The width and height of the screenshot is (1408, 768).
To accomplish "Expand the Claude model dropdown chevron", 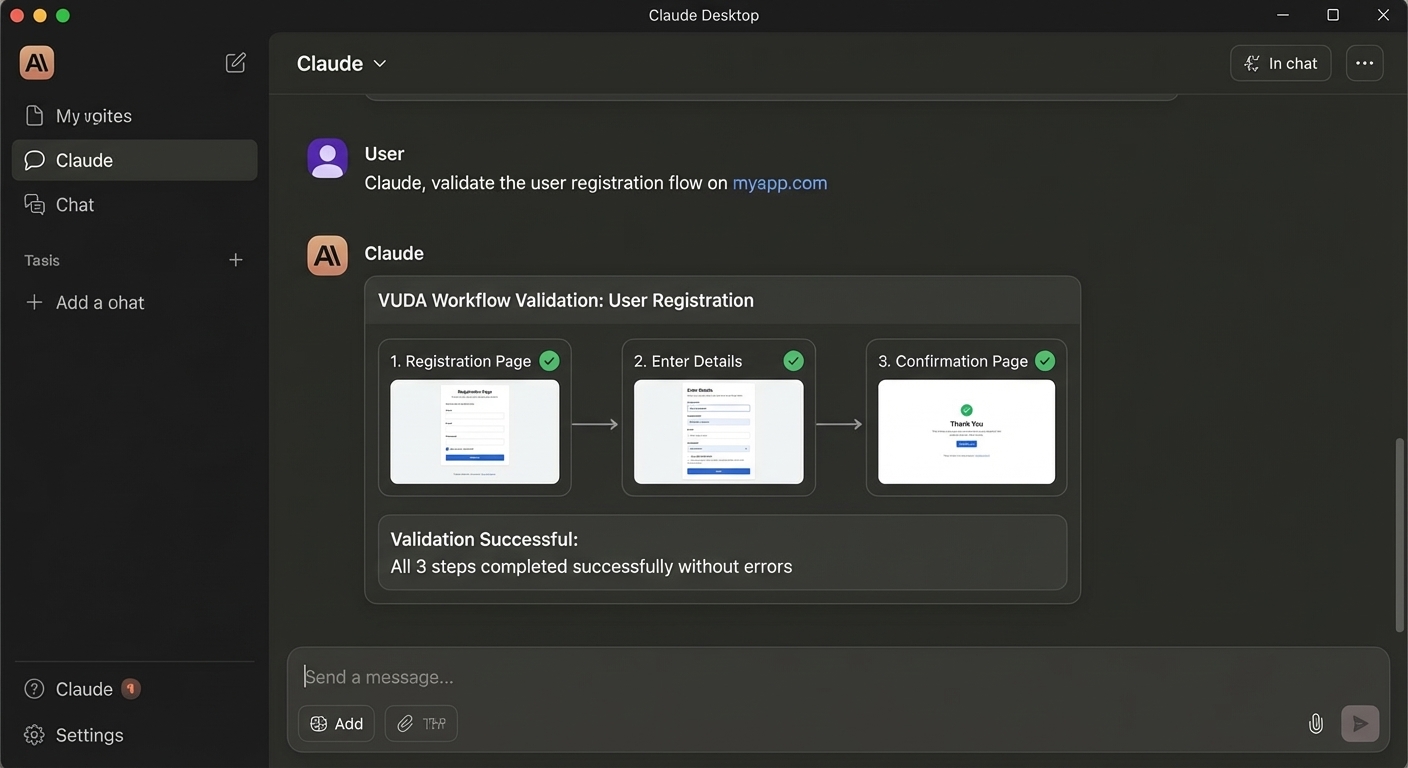I will (x=380, y=63).
